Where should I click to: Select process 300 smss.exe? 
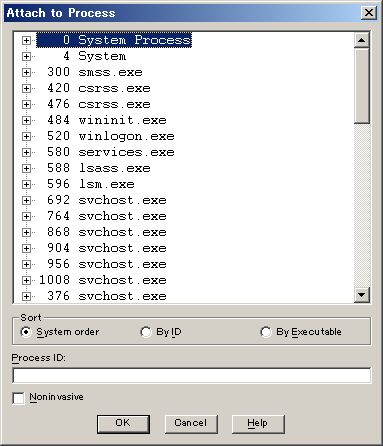coord(89,72)
